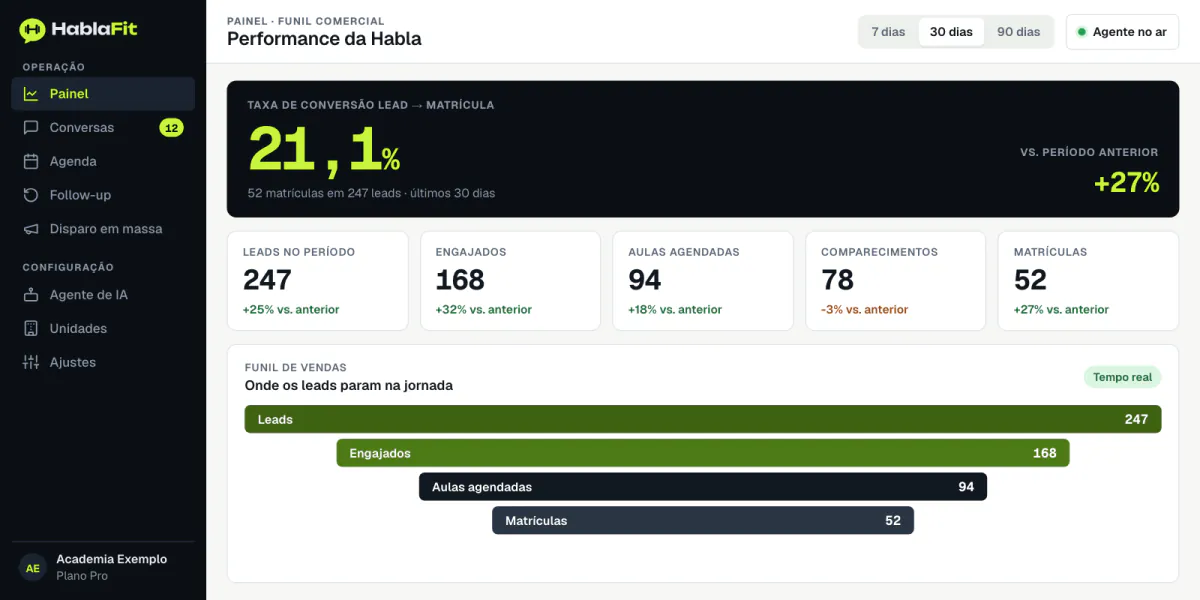Image resolution: width=1200 pixels, height=600 pixels.
Task: Click the Ajustes sliders icon
Action: 31,362
